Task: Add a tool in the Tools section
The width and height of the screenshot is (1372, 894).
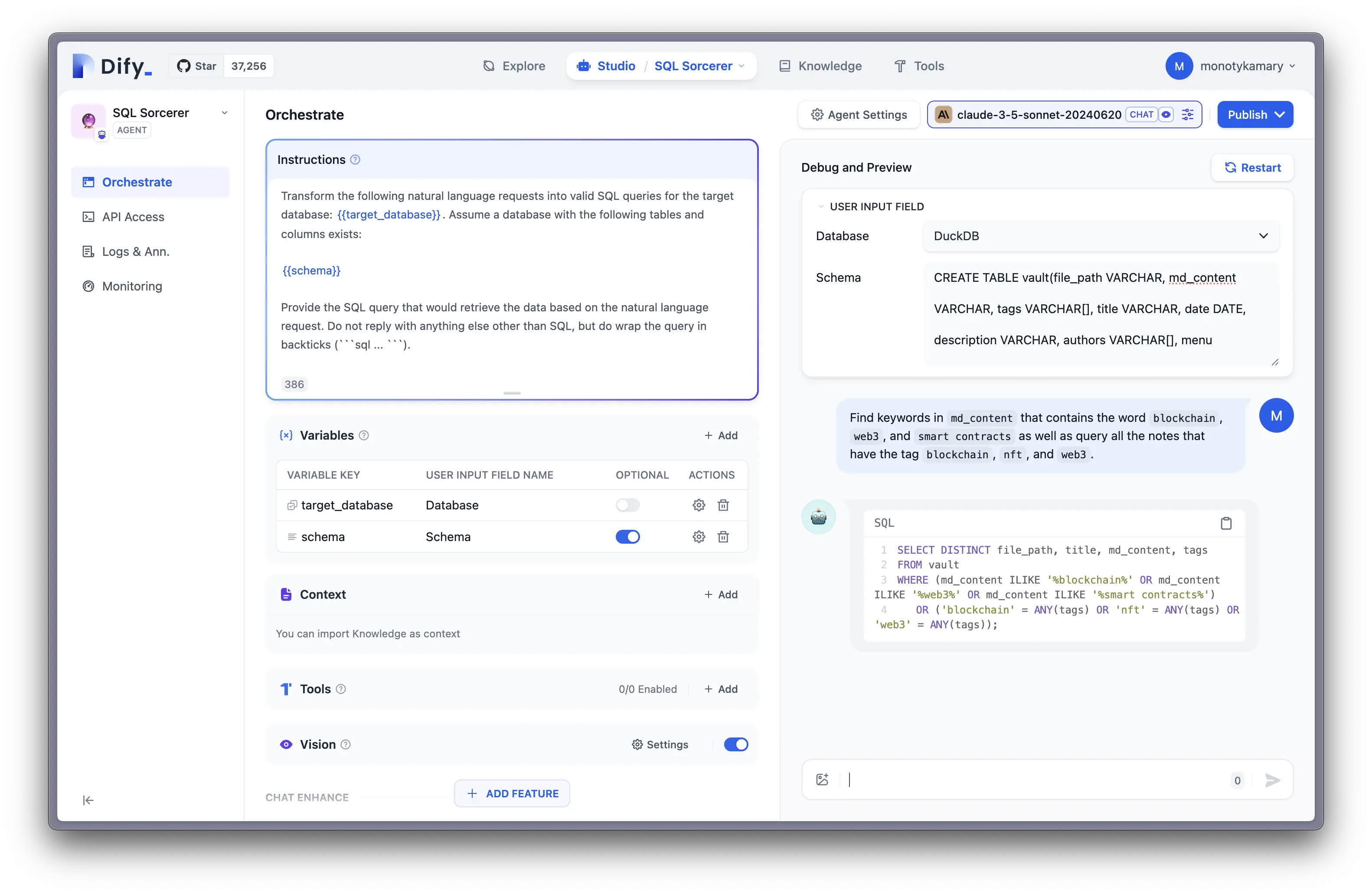Action: tap(721, 689)
